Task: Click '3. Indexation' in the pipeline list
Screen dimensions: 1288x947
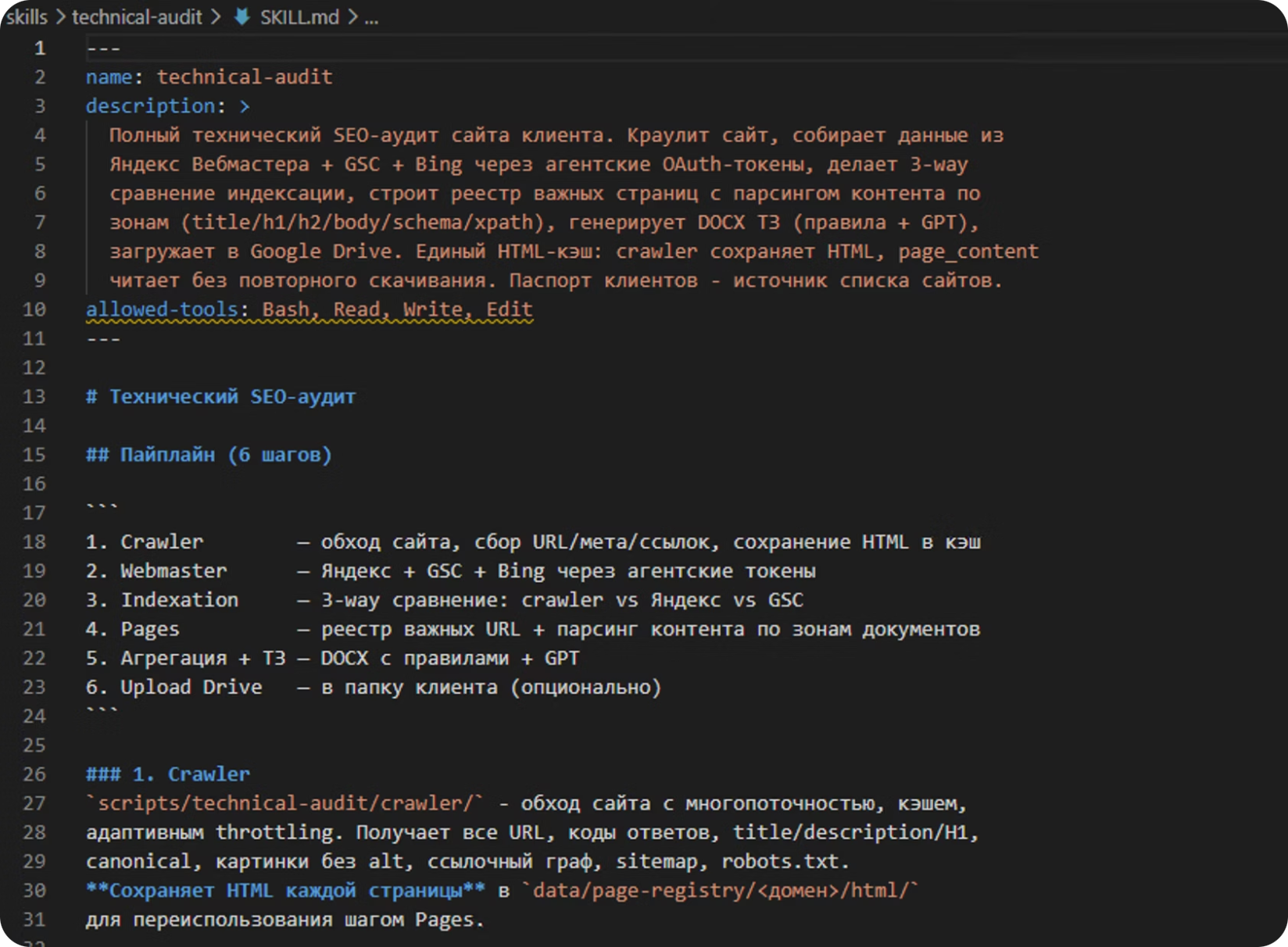Action: tap(162, 599)
